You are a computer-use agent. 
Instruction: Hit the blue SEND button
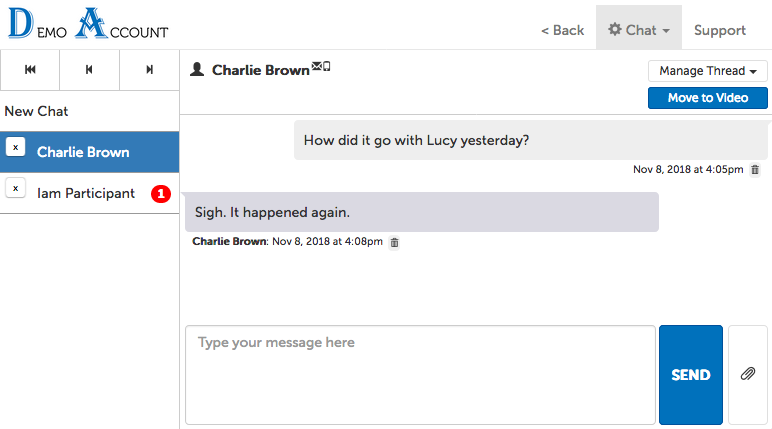pyautogui.click(x=690, y=375)
